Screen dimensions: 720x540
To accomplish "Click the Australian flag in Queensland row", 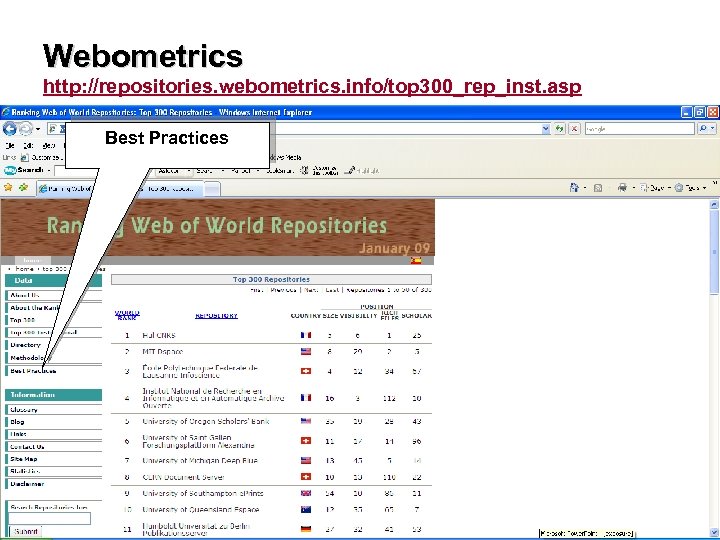I will tap(306, 510).
